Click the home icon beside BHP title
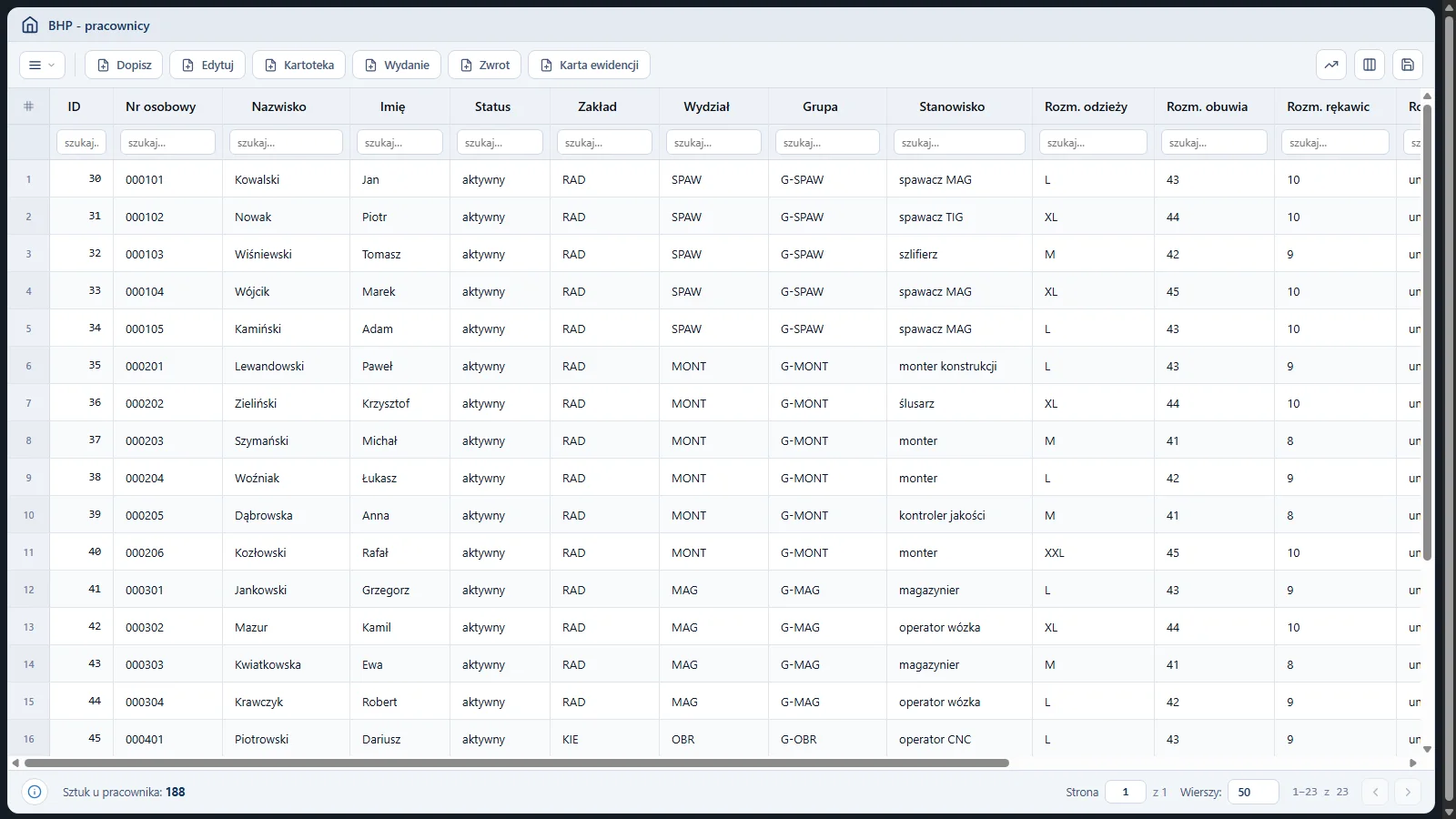The width and height of the screenshot is (1456, 819). click(30, 25)
